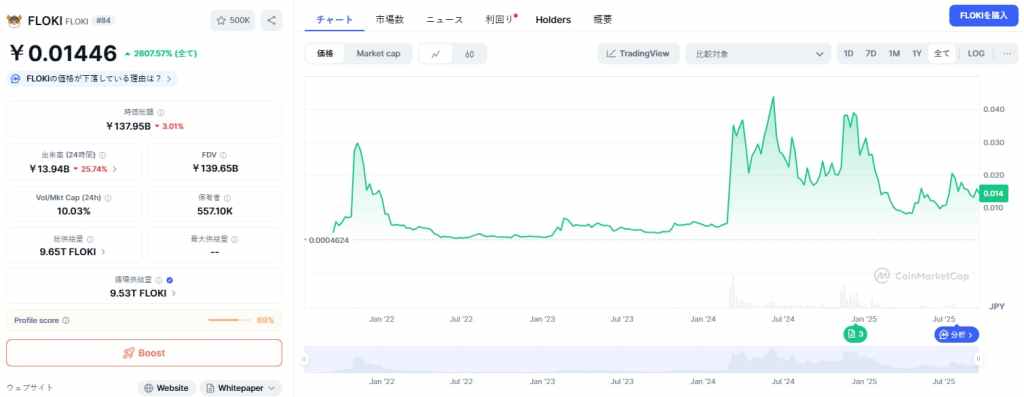Show info icon for 保有者

point(227,198)
